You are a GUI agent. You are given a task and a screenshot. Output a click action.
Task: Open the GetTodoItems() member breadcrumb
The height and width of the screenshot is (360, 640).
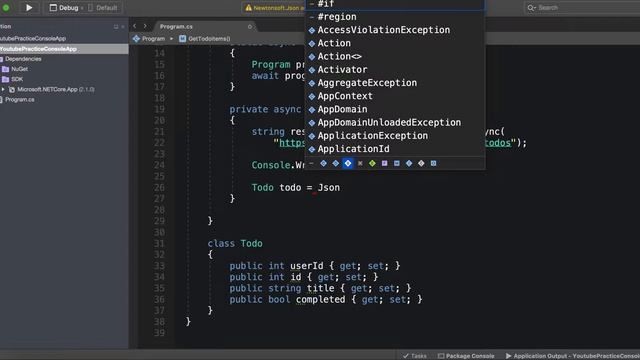209,39
